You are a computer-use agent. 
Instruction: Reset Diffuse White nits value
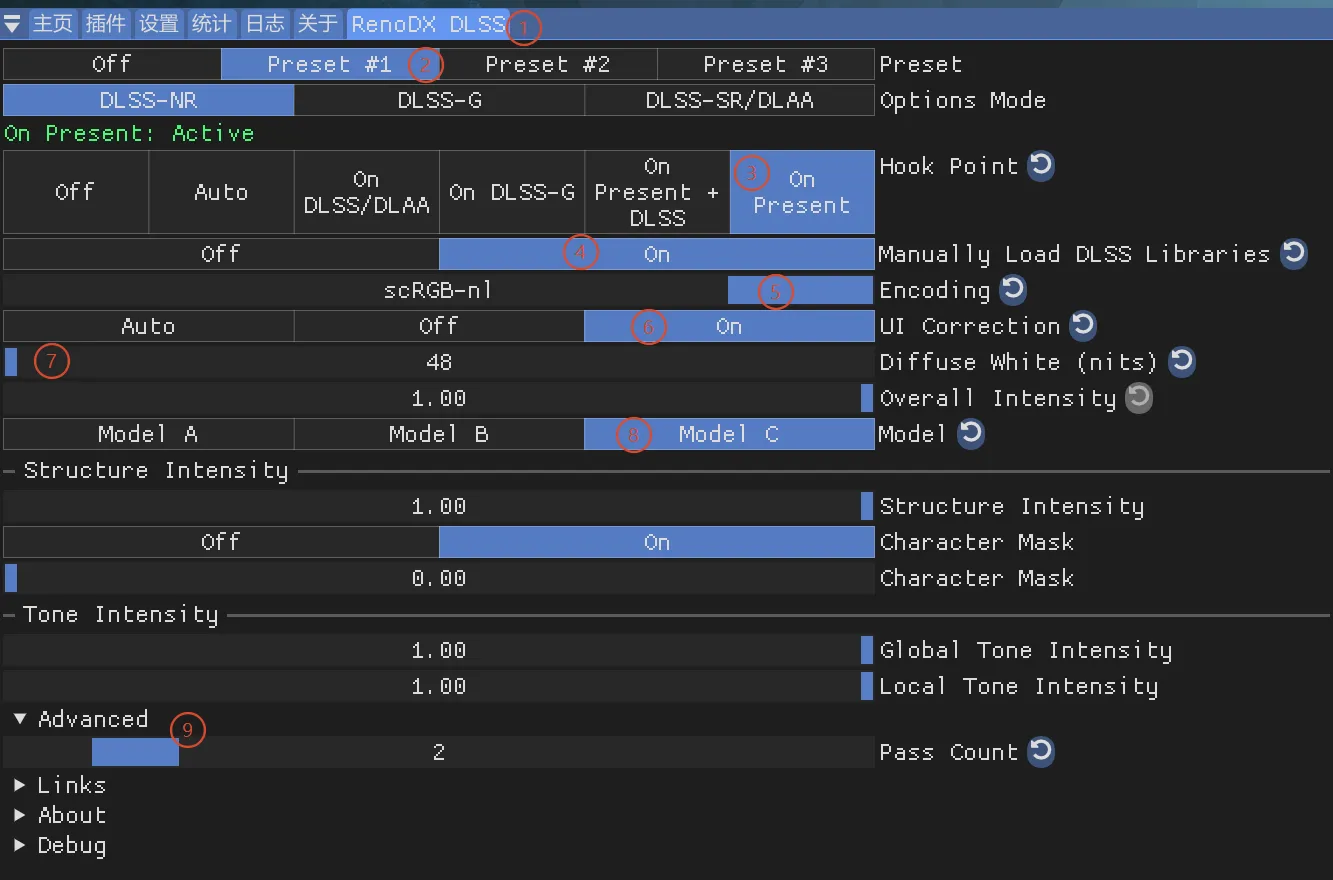point(1182,362)
